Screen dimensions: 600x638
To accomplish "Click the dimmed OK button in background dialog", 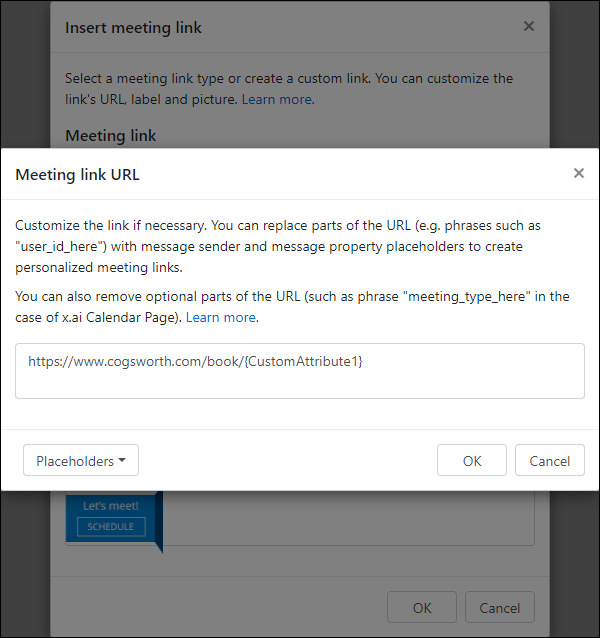I will pos(422,607).
